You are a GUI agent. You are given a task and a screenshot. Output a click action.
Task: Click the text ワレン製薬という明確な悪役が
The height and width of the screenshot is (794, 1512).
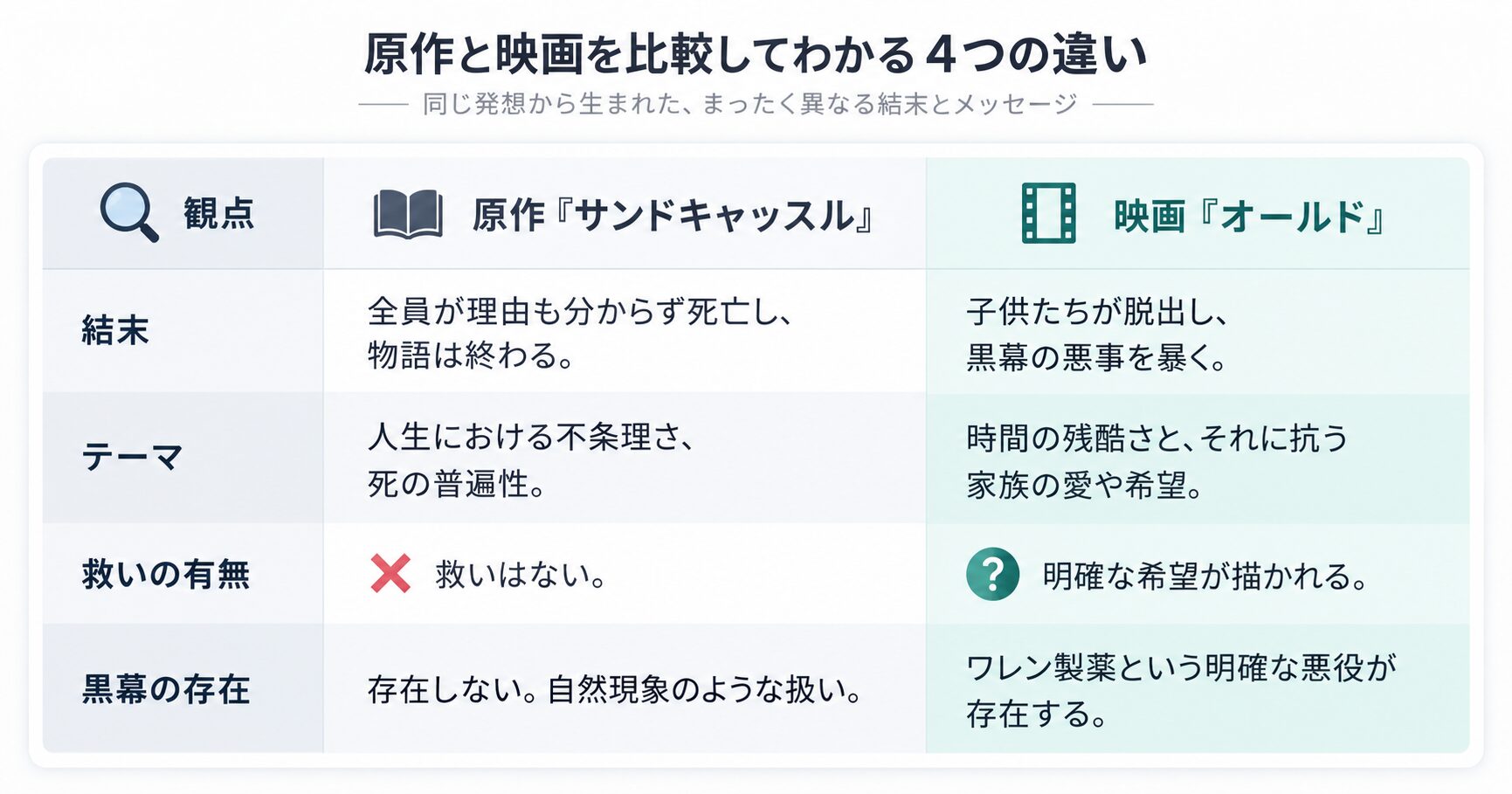coord(1182,668)
